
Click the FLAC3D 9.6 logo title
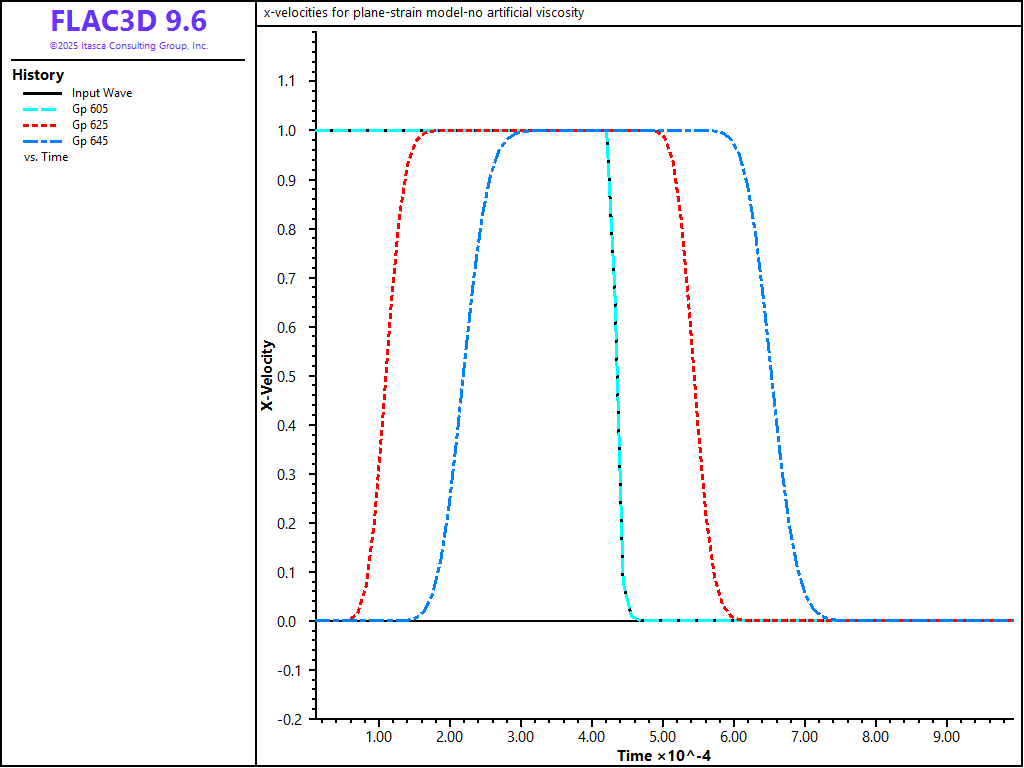click(128, 21)
